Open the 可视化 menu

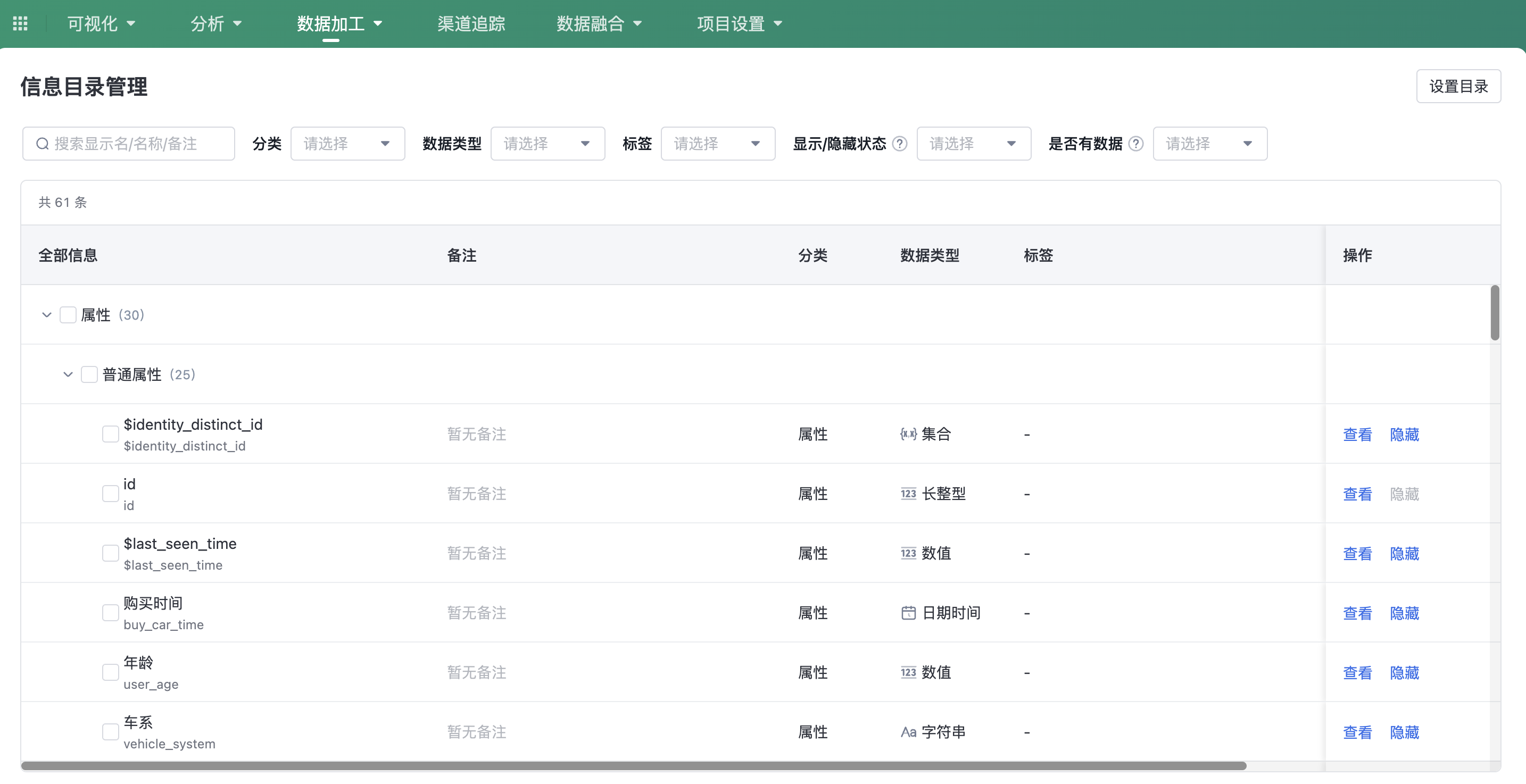pyautogui.click(x=101, y=24)
